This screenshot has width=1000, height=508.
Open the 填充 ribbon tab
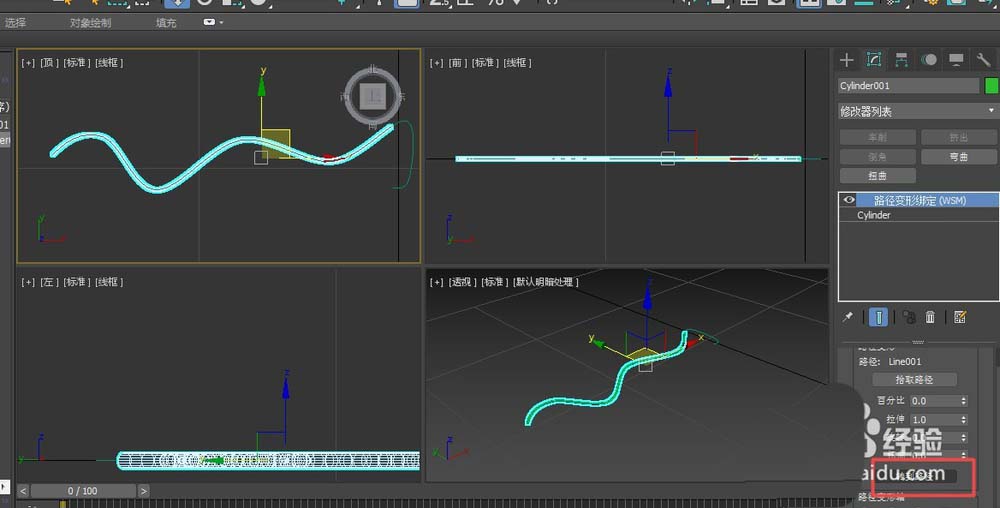coord(166,22)
